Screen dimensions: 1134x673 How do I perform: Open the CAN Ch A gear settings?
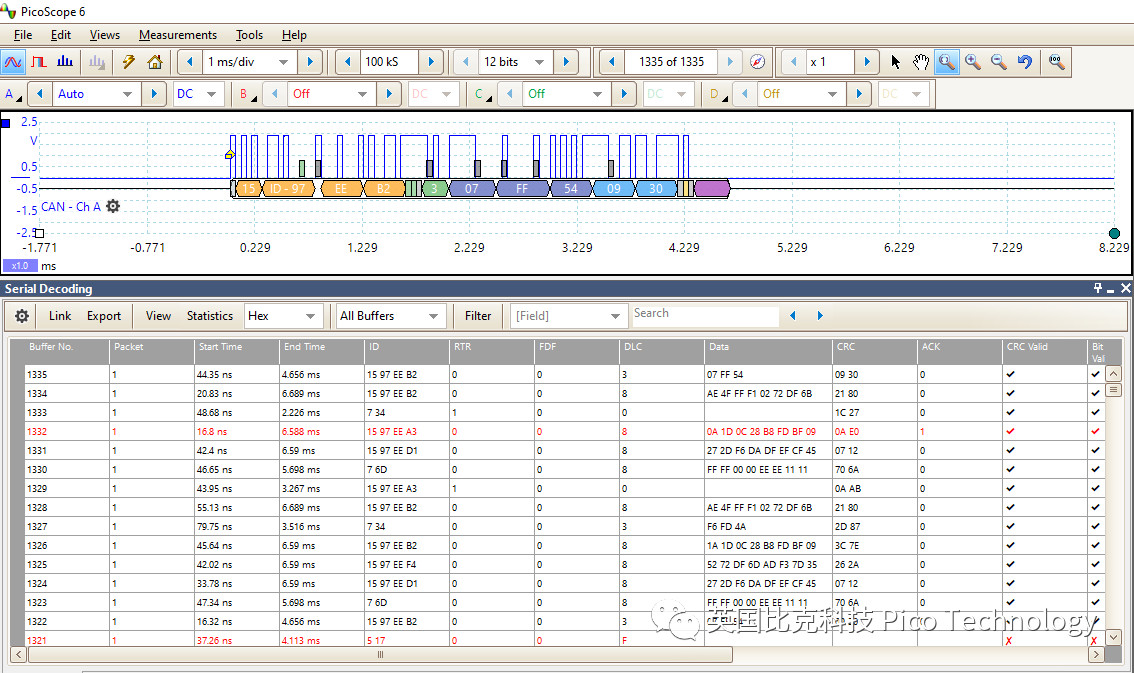113,206
